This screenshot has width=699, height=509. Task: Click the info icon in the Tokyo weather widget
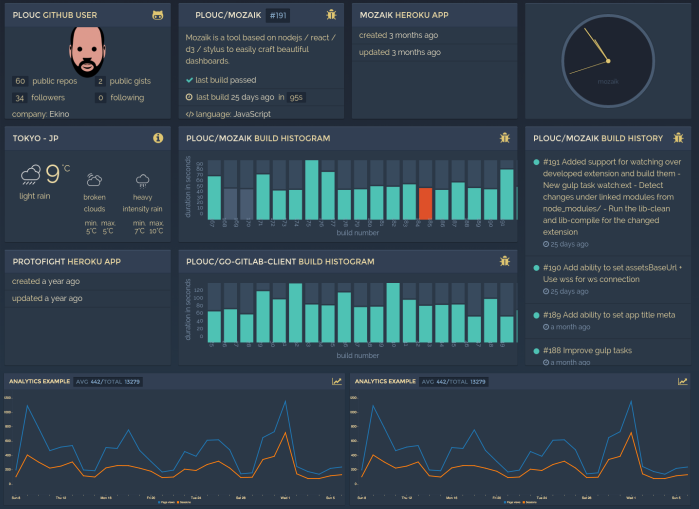pyautogui.click(x=158, y=138)
